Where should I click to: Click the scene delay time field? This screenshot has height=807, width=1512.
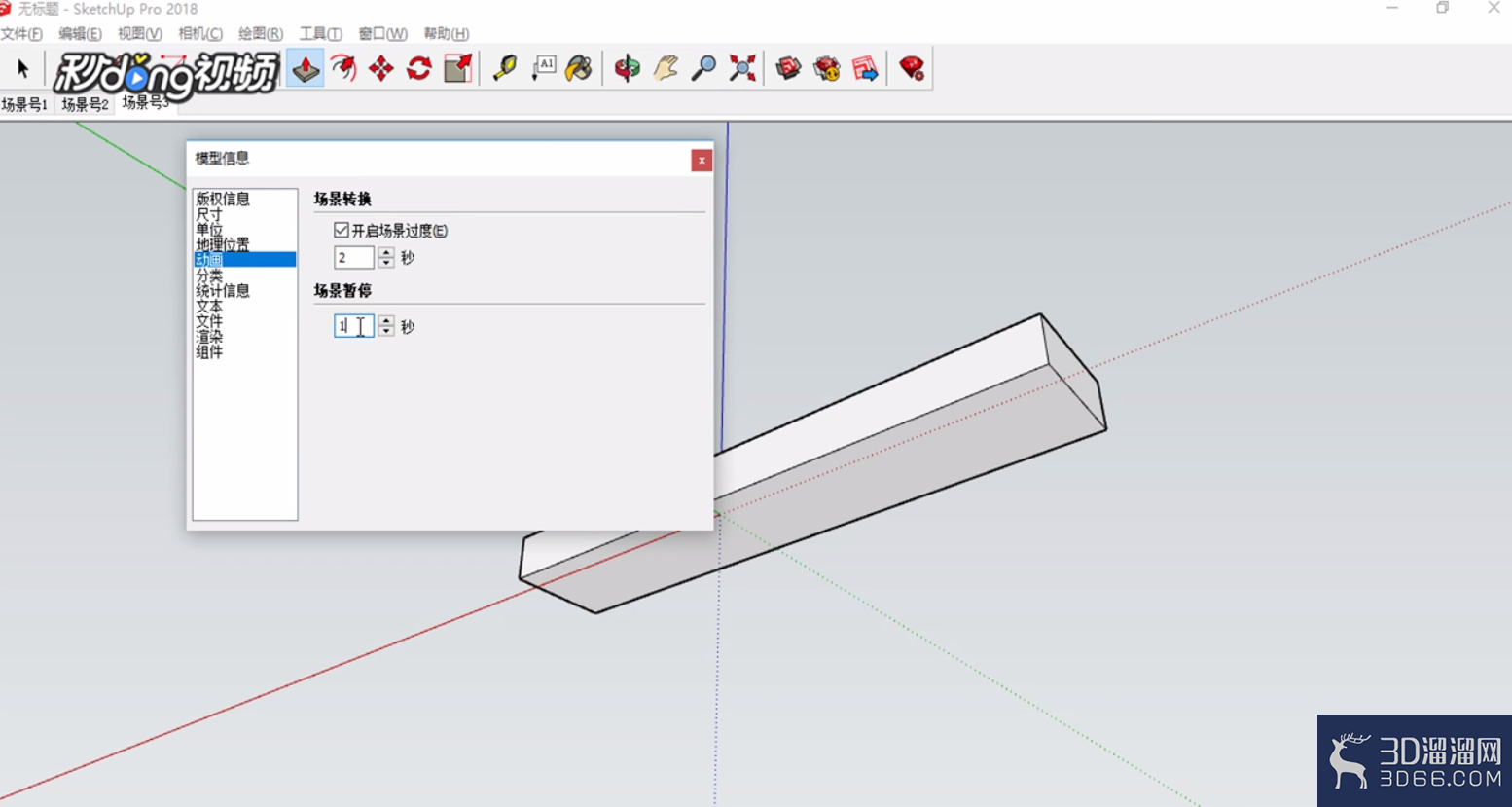(x=354, y=326)
